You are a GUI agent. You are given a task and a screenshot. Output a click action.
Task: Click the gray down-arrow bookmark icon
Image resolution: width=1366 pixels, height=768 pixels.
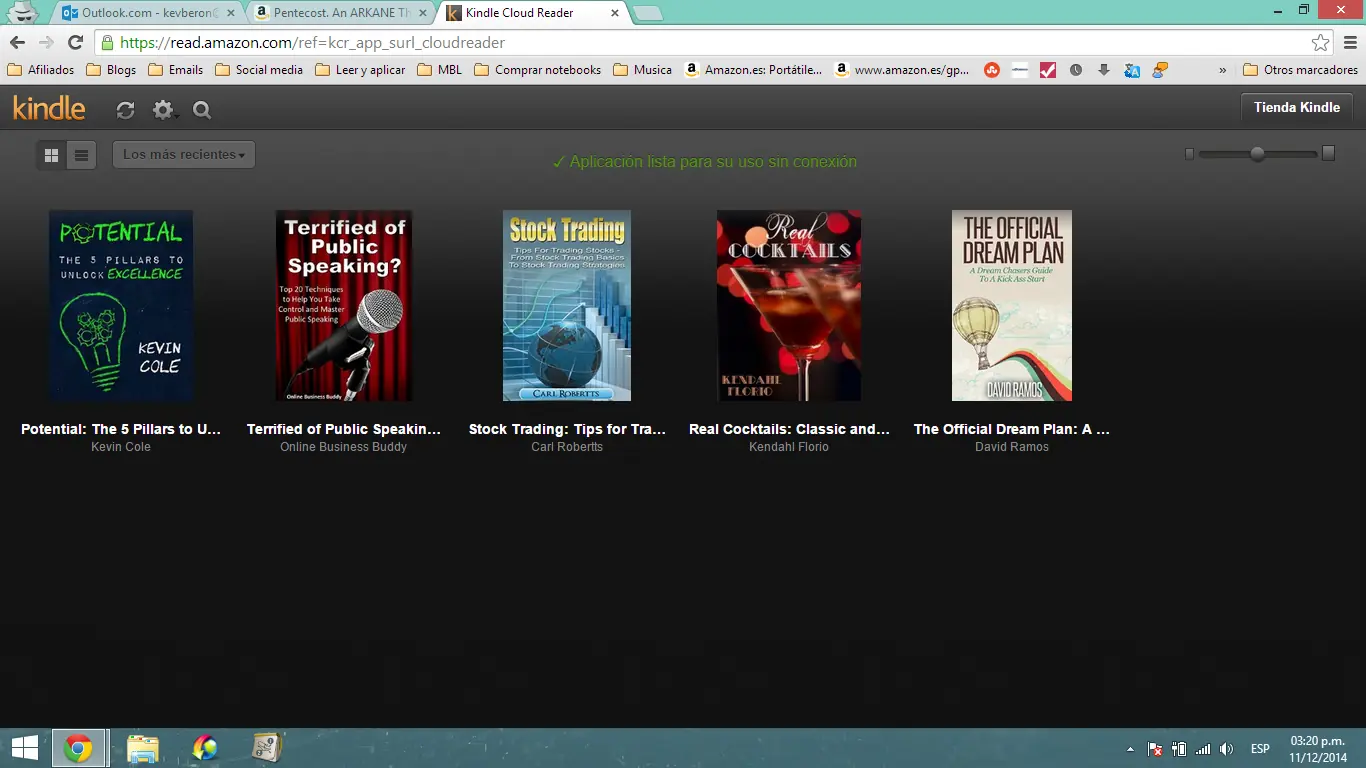pyautogui.click(x=1104, y=70)
